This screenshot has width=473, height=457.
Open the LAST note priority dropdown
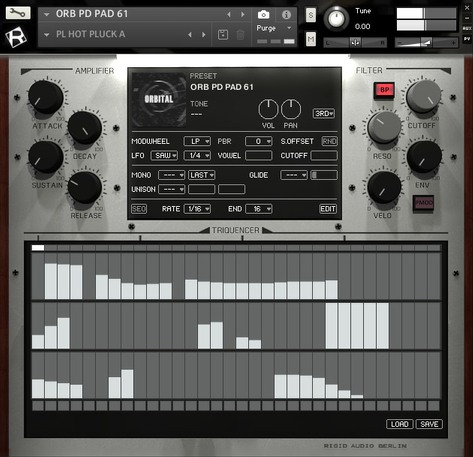202,175
